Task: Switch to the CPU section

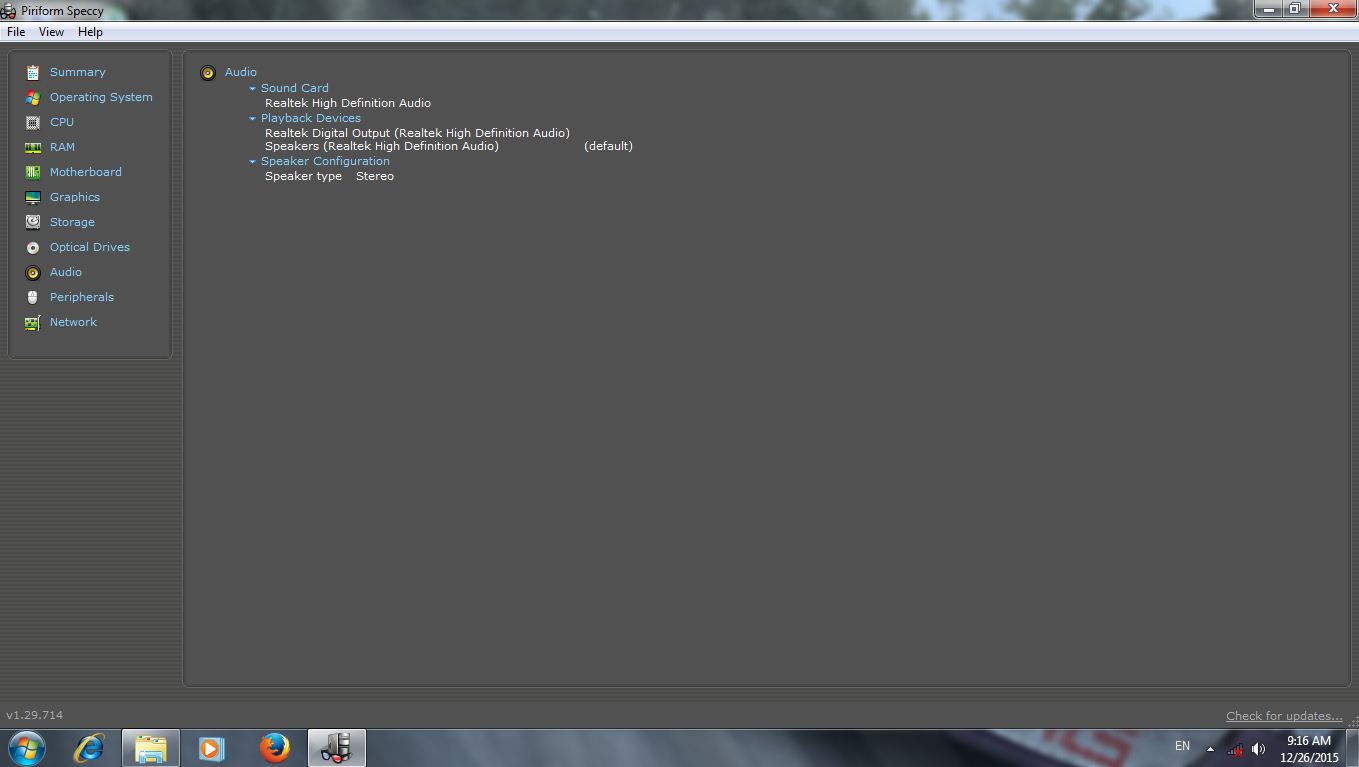Action: click(62, 122)
